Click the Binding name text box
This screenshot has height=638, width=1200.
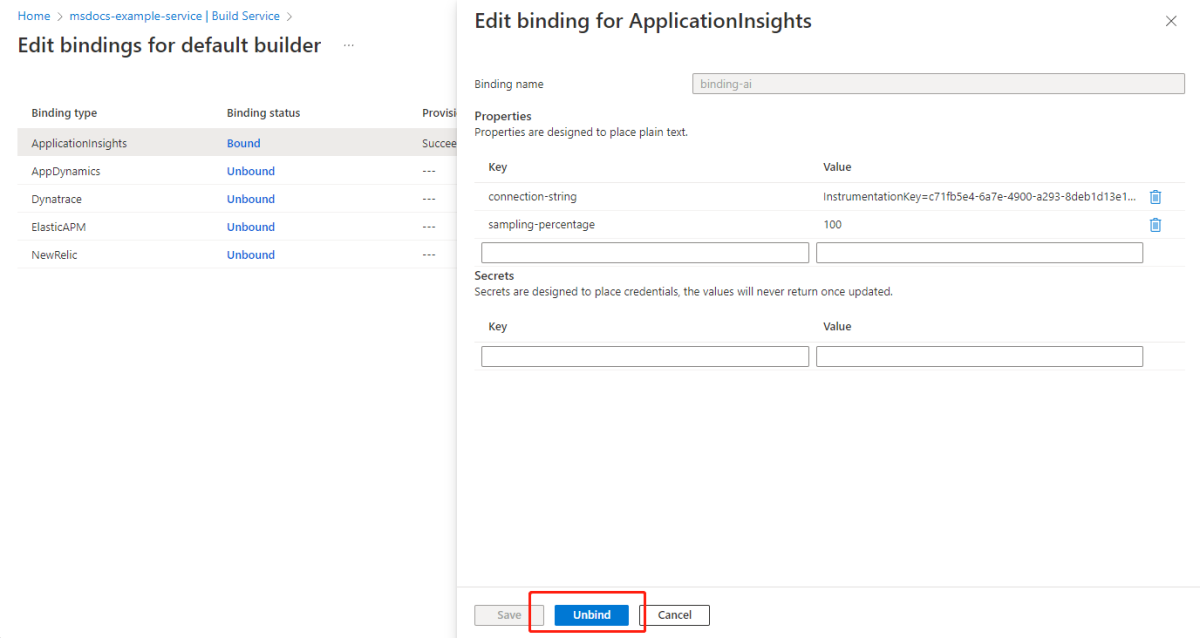coord(938,85)
